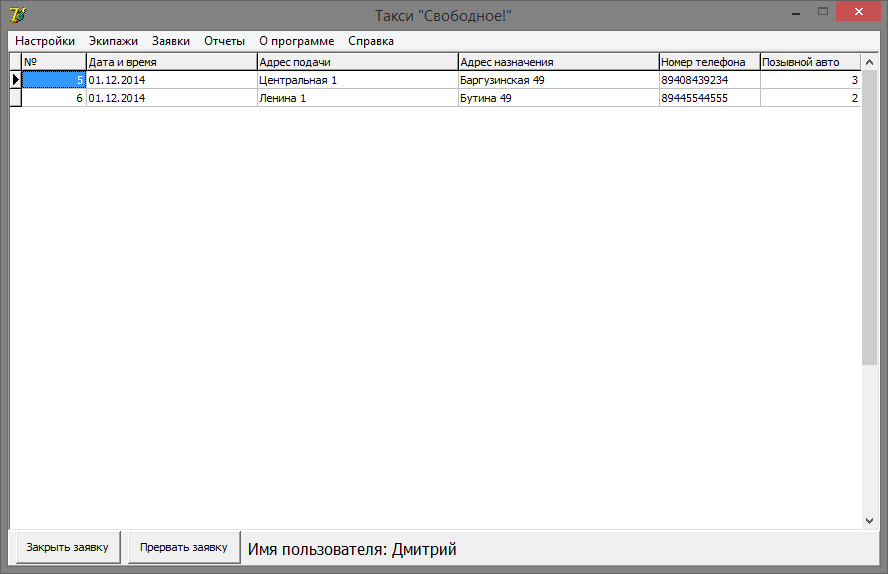Click the taxi app icon in title bar
The width and height of the screenshot is (888, 574).
18,15
